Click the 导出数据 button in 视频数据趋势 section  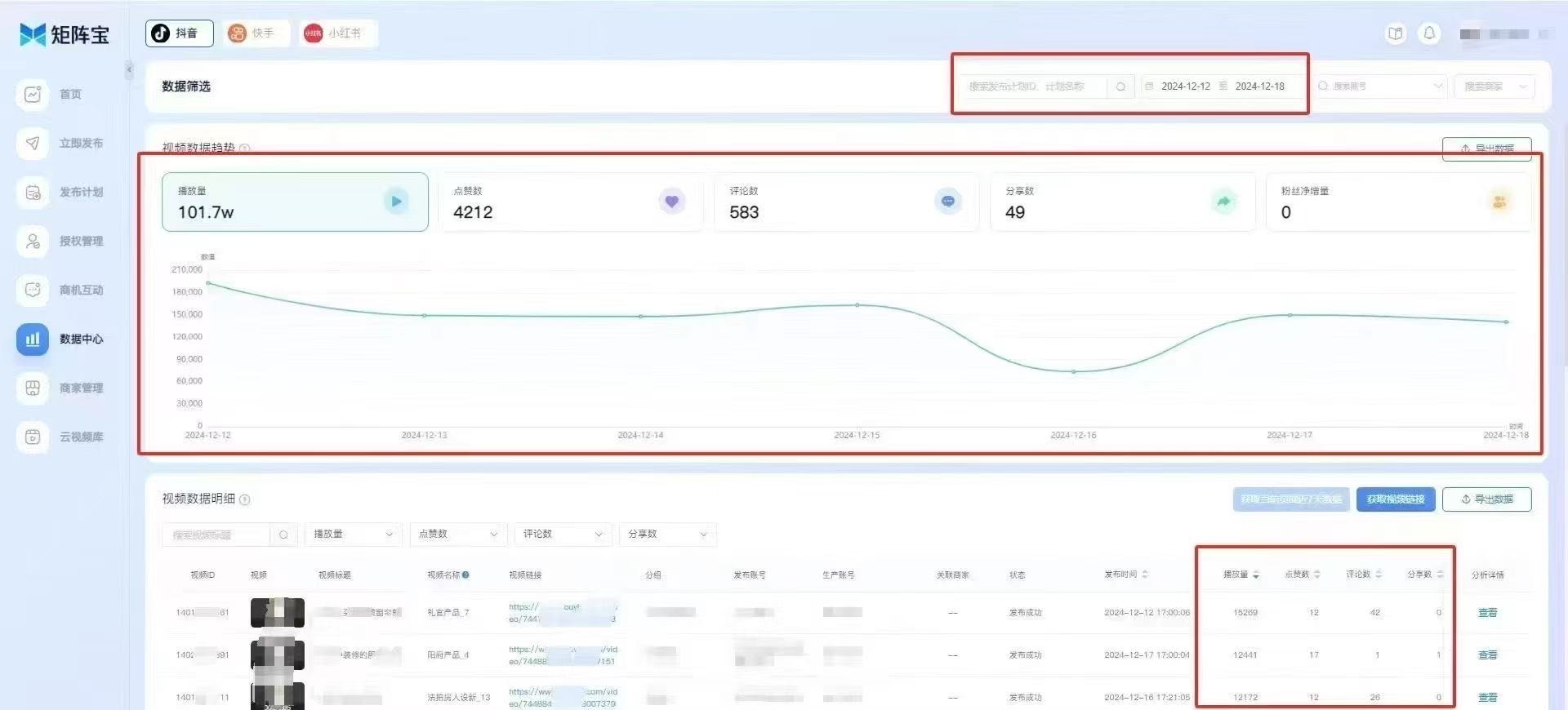1486,149
